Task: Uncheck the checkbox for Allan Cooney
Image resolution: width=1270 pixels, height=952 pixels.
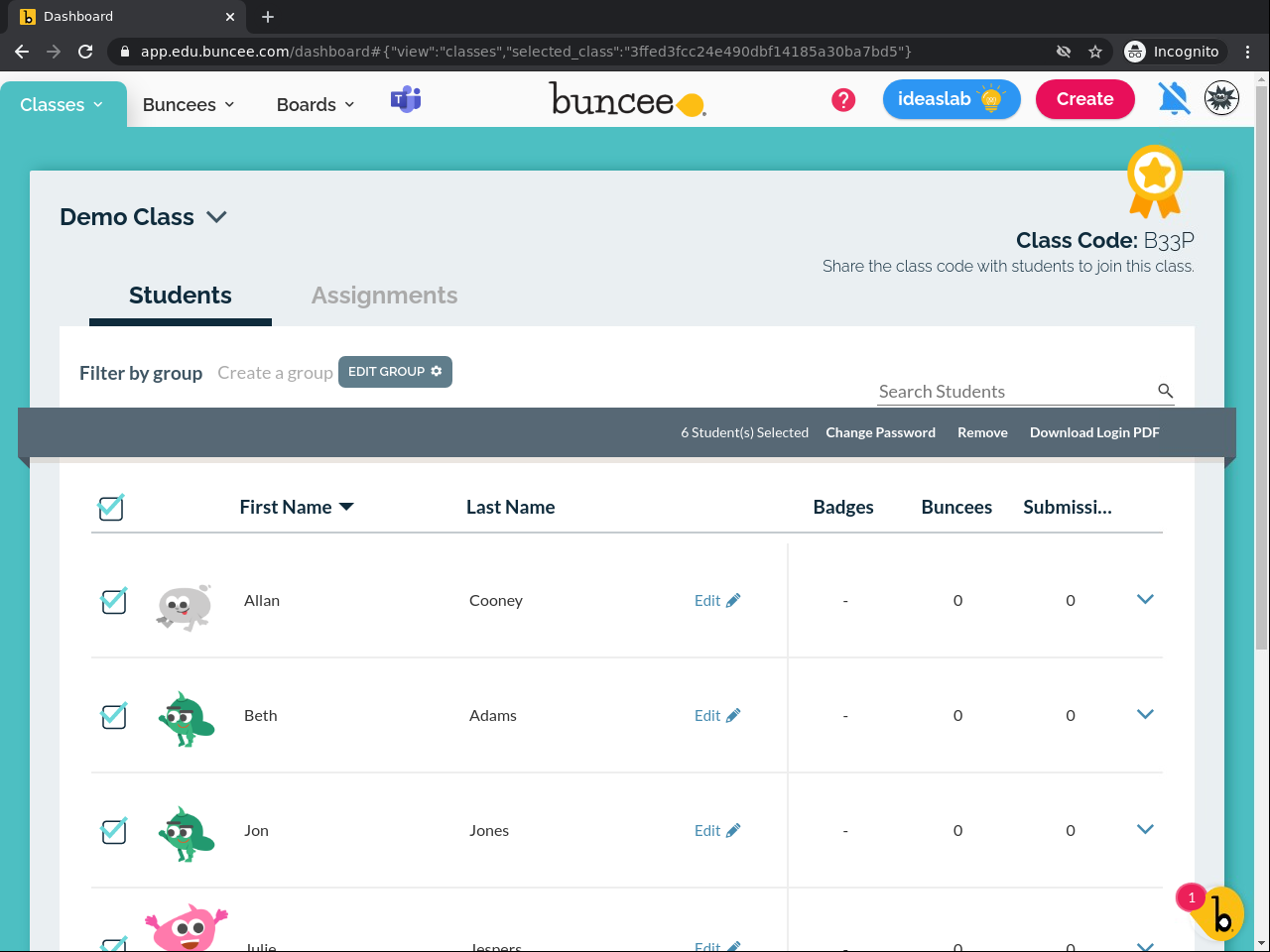Action: pyautogui.click(x=114, y=600)
